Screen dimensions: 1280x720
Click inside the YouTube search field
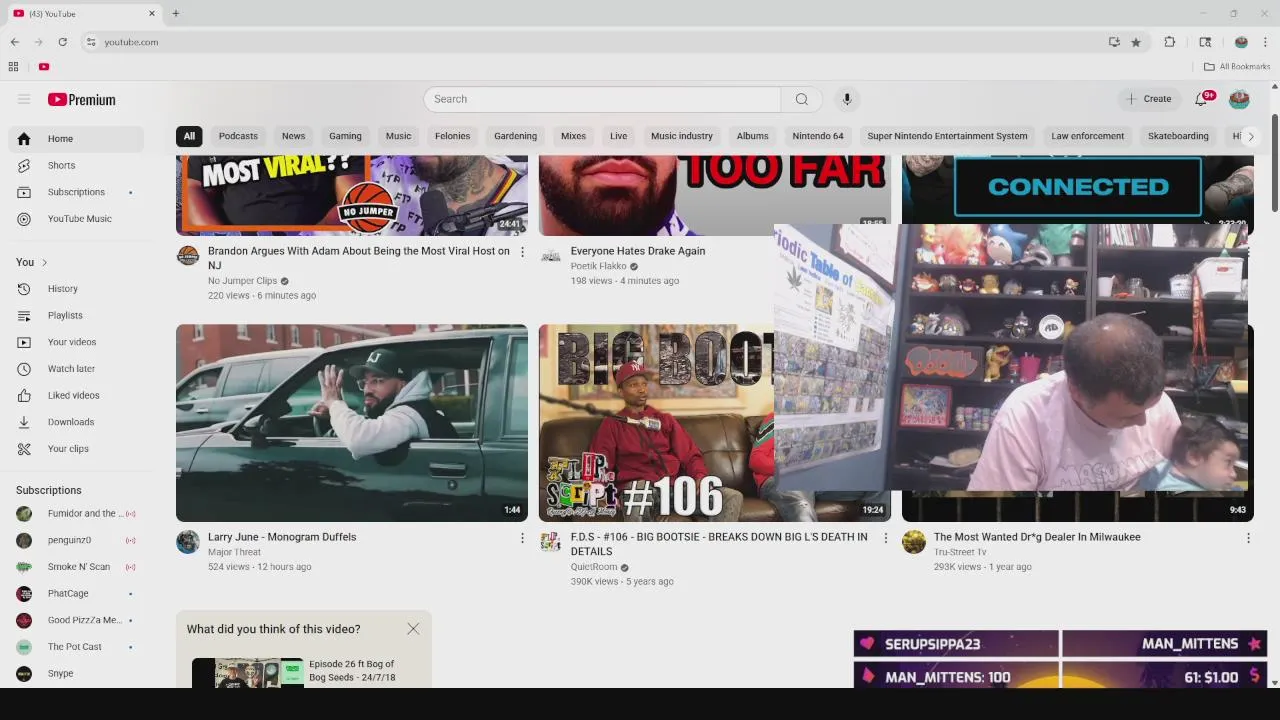(602, 99)
